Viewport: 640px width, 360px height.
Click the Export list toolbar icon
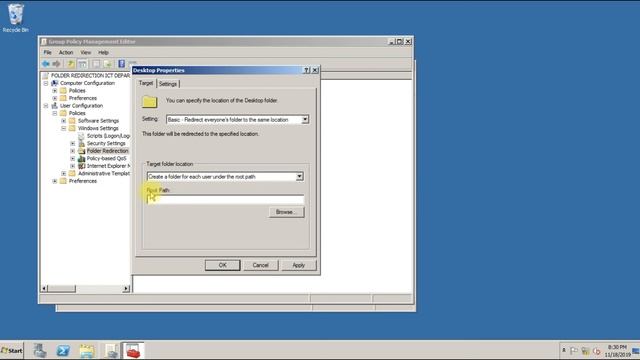click(x=108, y=64)
